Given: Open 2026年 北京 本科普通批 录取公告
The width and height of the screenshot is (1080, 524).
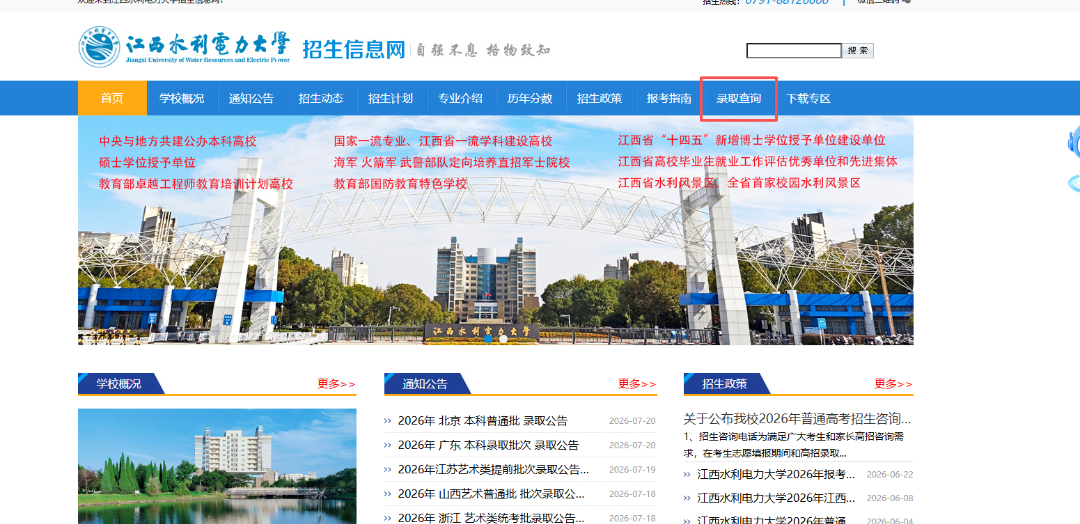Looking at the screenshot, I should [x=483, y=421].
